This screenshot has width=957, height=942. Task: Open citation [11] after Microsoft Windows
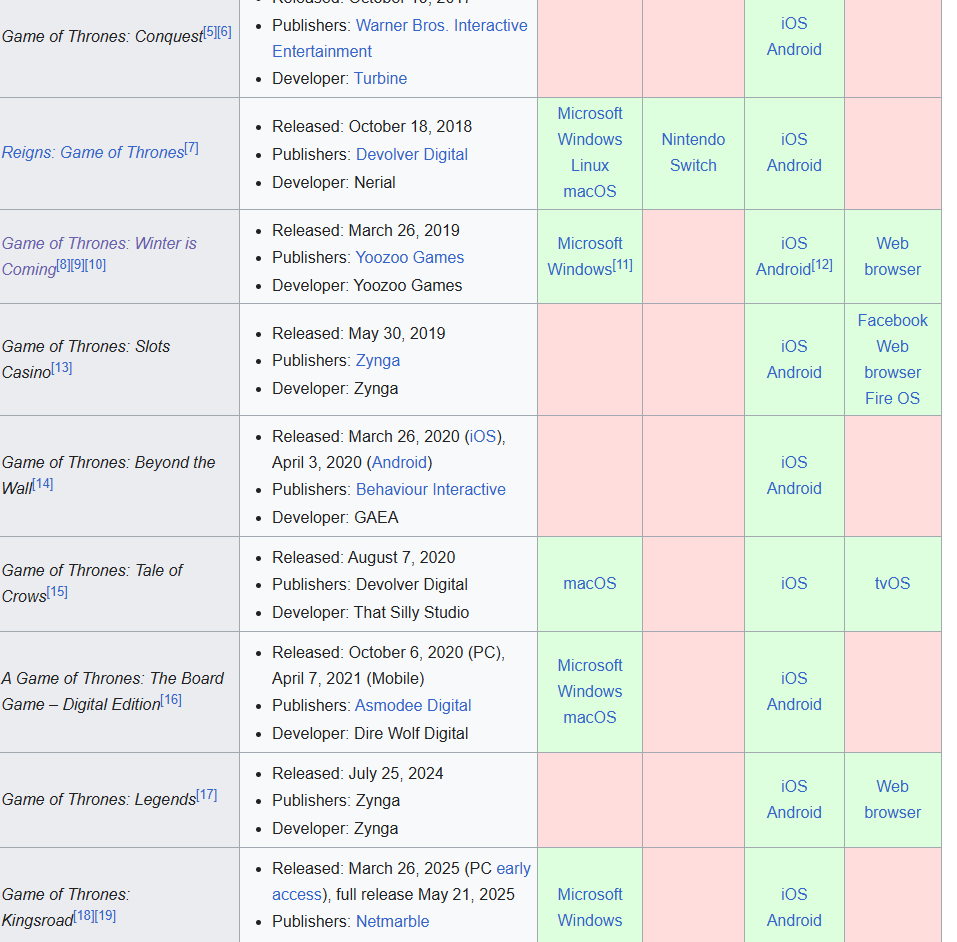point(623,265)
